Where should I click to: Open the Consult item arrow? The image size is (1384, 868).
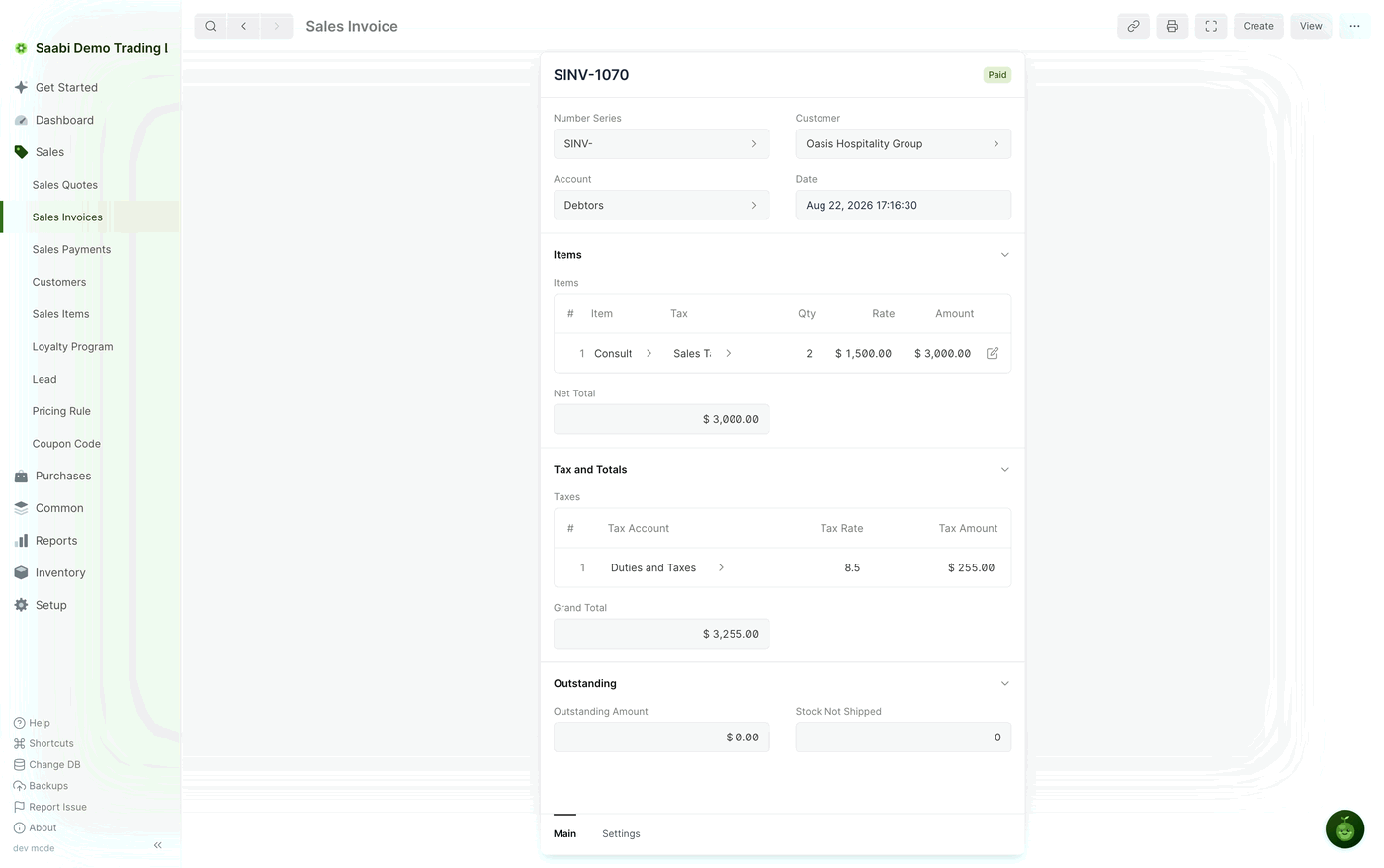649,353
